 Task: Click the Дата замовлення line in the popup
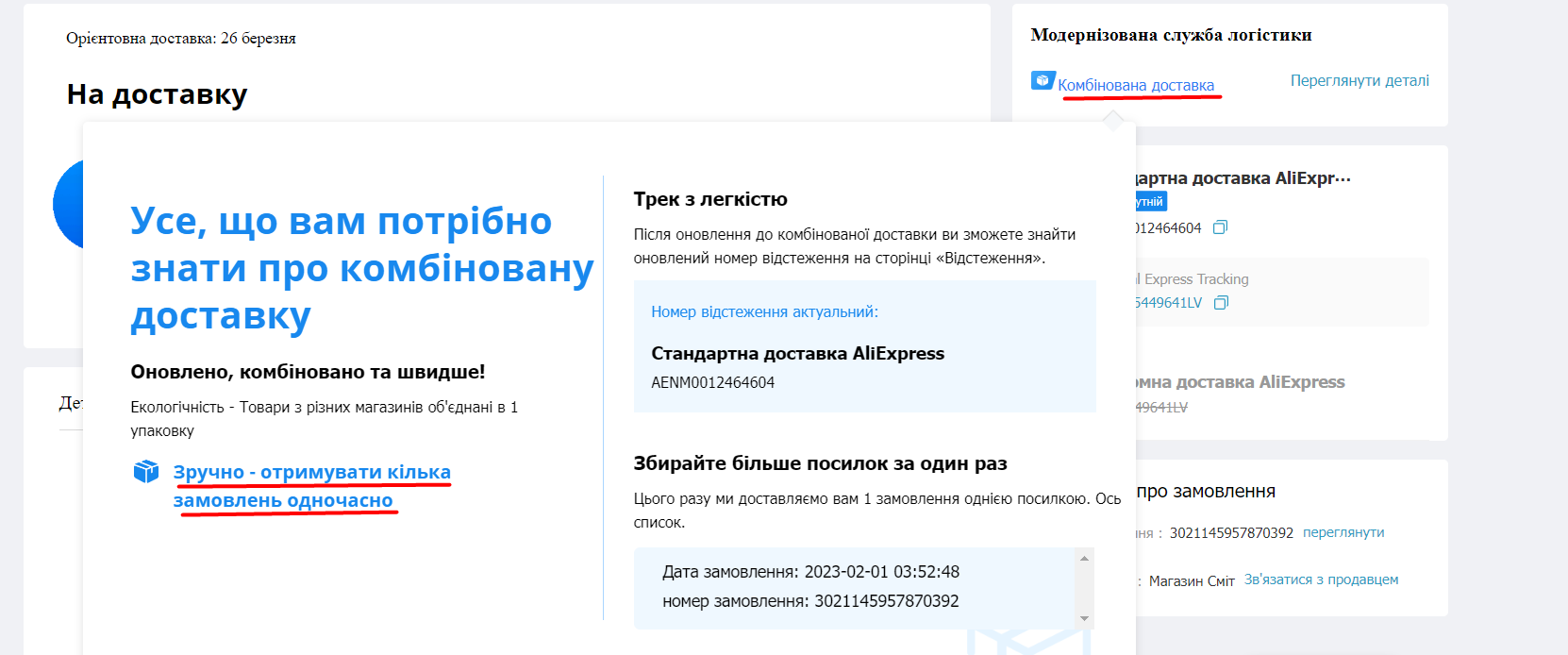tap(810, 572)
